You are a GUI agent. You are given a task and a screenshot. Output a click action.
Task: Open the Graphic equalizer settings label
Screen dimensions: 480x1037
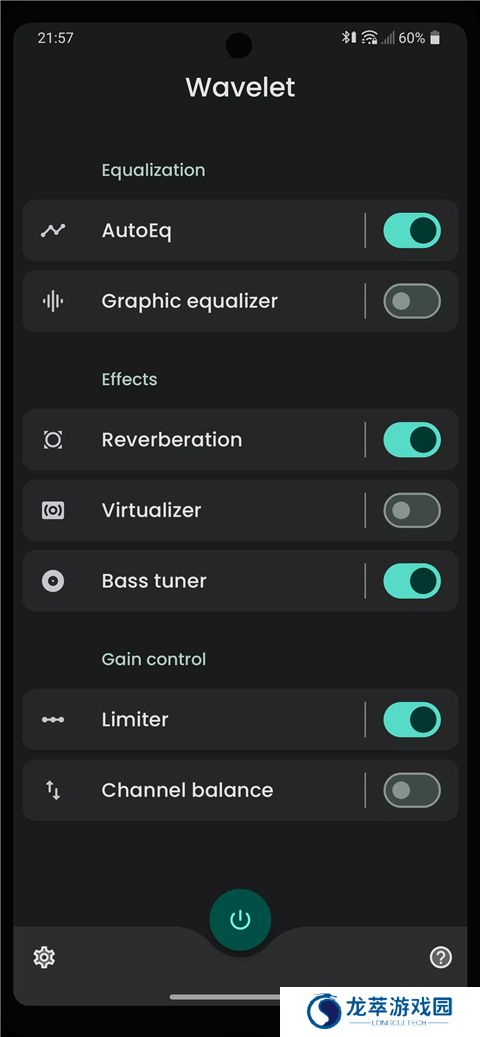tap(190, 302)
